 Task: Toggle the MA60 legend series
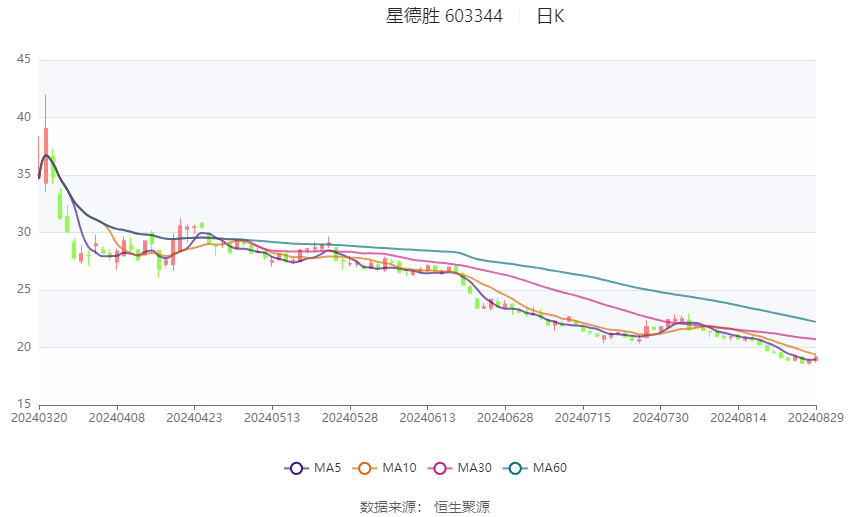tap(535, 468)
